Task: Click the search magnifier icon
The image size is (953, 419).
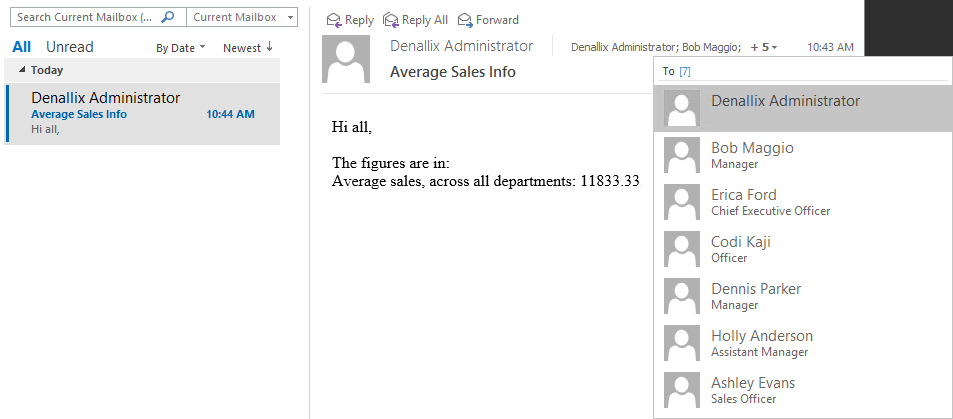Action: coord(168,17)
